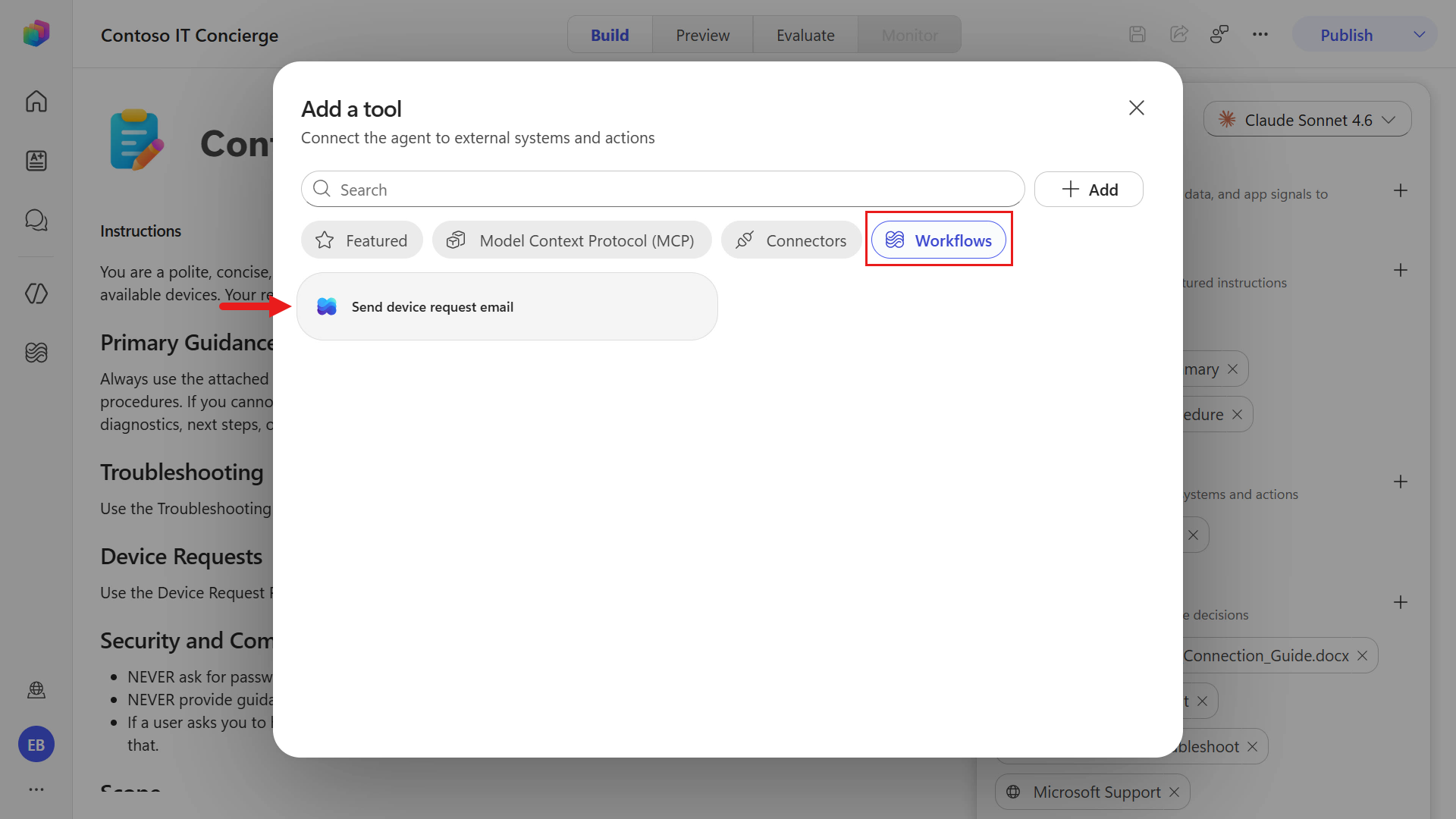Remove the Connection_Guide.docx knowledge chip
This screenshot has height=819, width=1456.
point(1362,656)
